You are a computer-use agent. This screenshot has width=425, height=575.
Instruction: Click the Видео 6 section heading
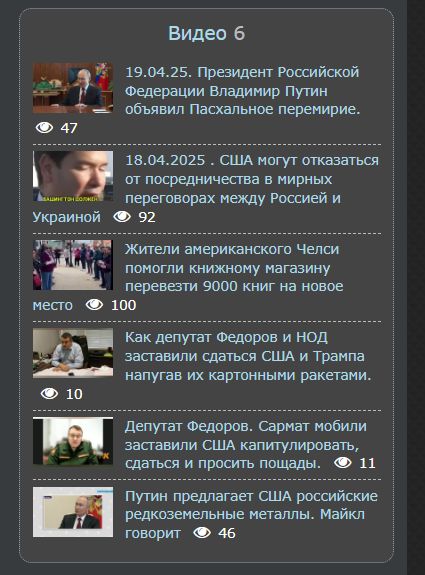(206, 33)
